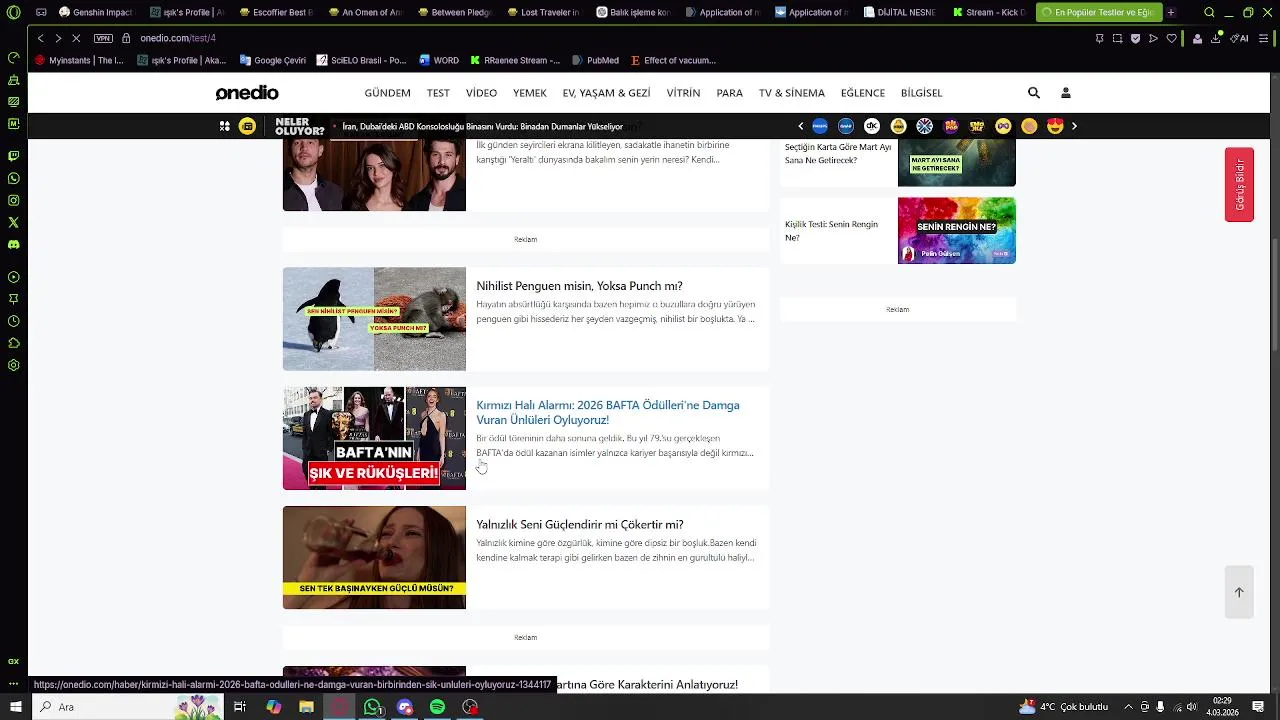Open the grid icon beside Neler Oluyor

coord(225,126)
